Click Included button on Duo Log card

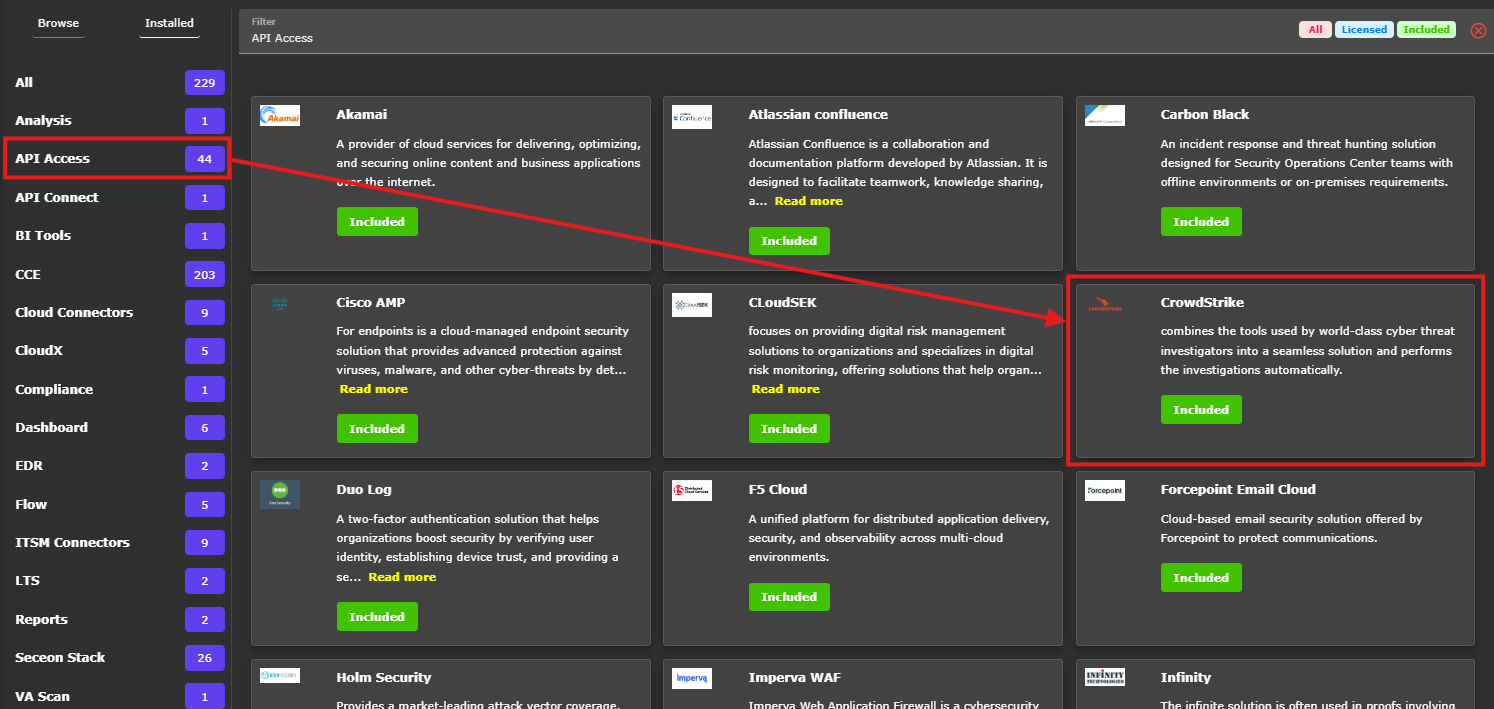(377, 617)
